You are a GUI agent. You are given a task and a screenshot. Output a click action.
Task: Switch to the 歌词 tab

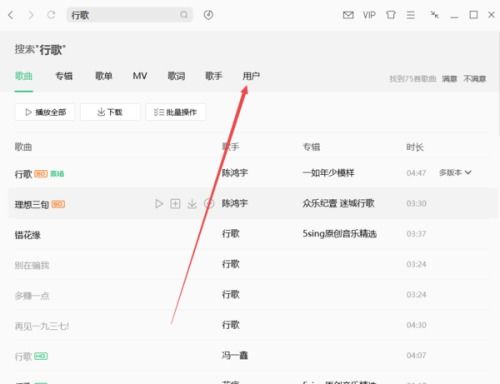[176, 76]
